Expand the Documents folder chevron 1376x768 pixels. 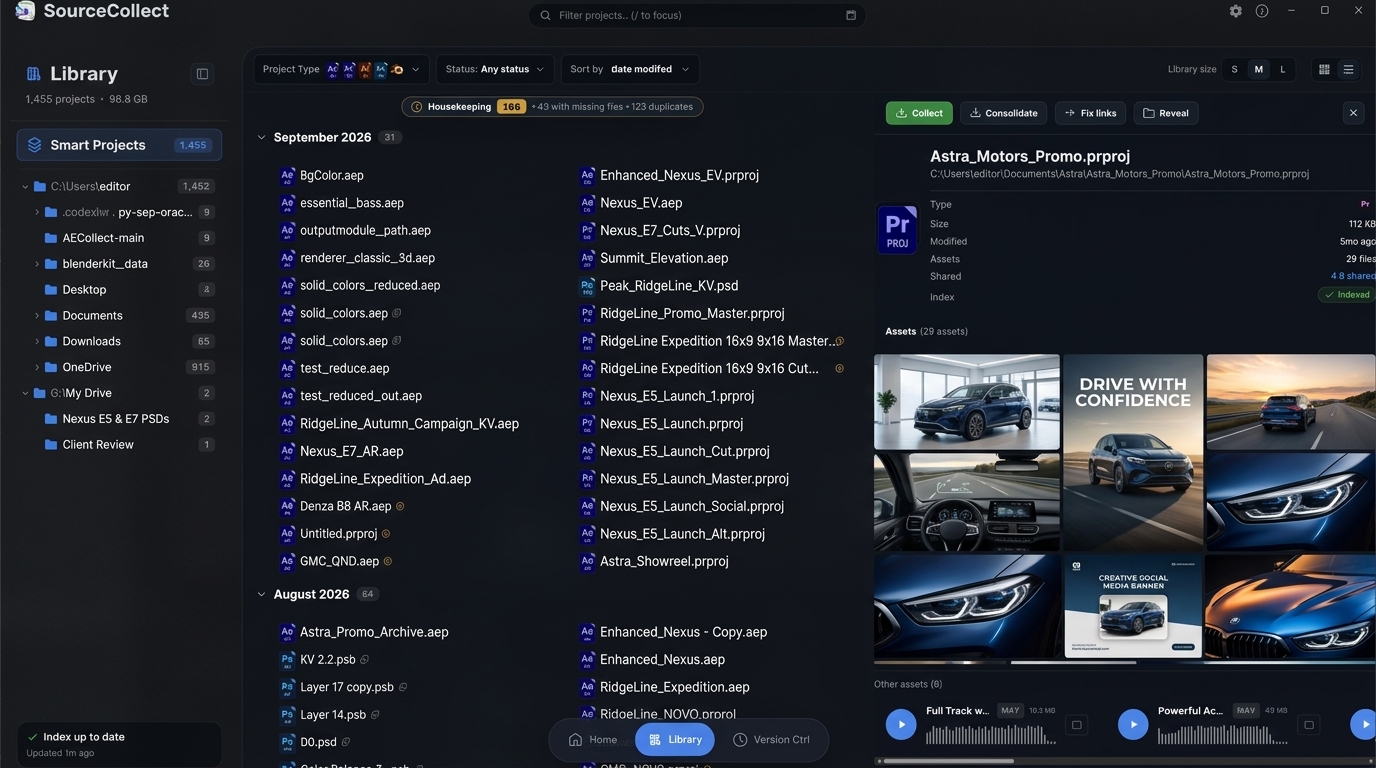[37, 316]
